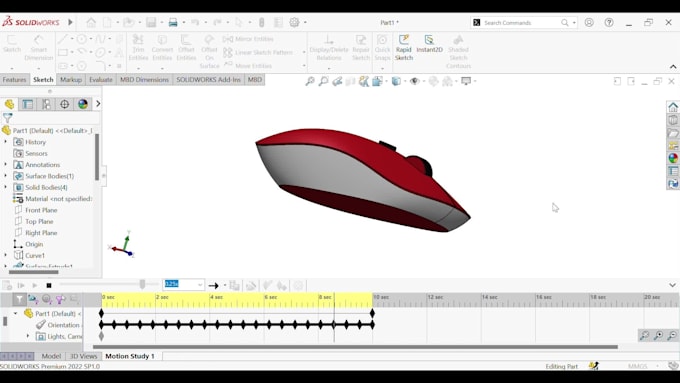This screenshot has width=680, height=383.
Task: Open the Options gear icon
Action: pos(294,22)
